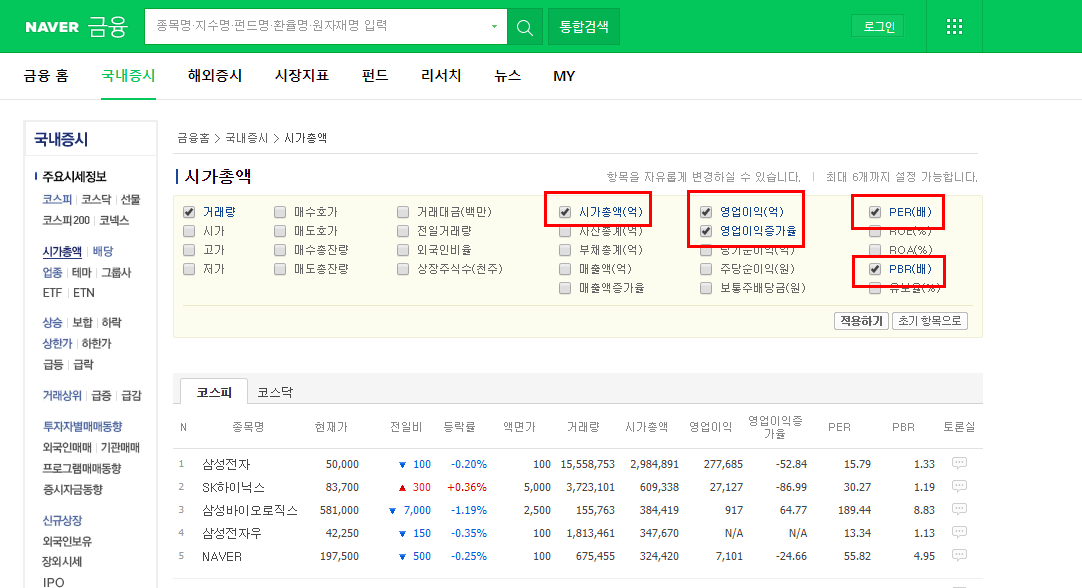Open 거래상위 in the sidebar
Screen dimensions: 1082x588
point(62,395)
